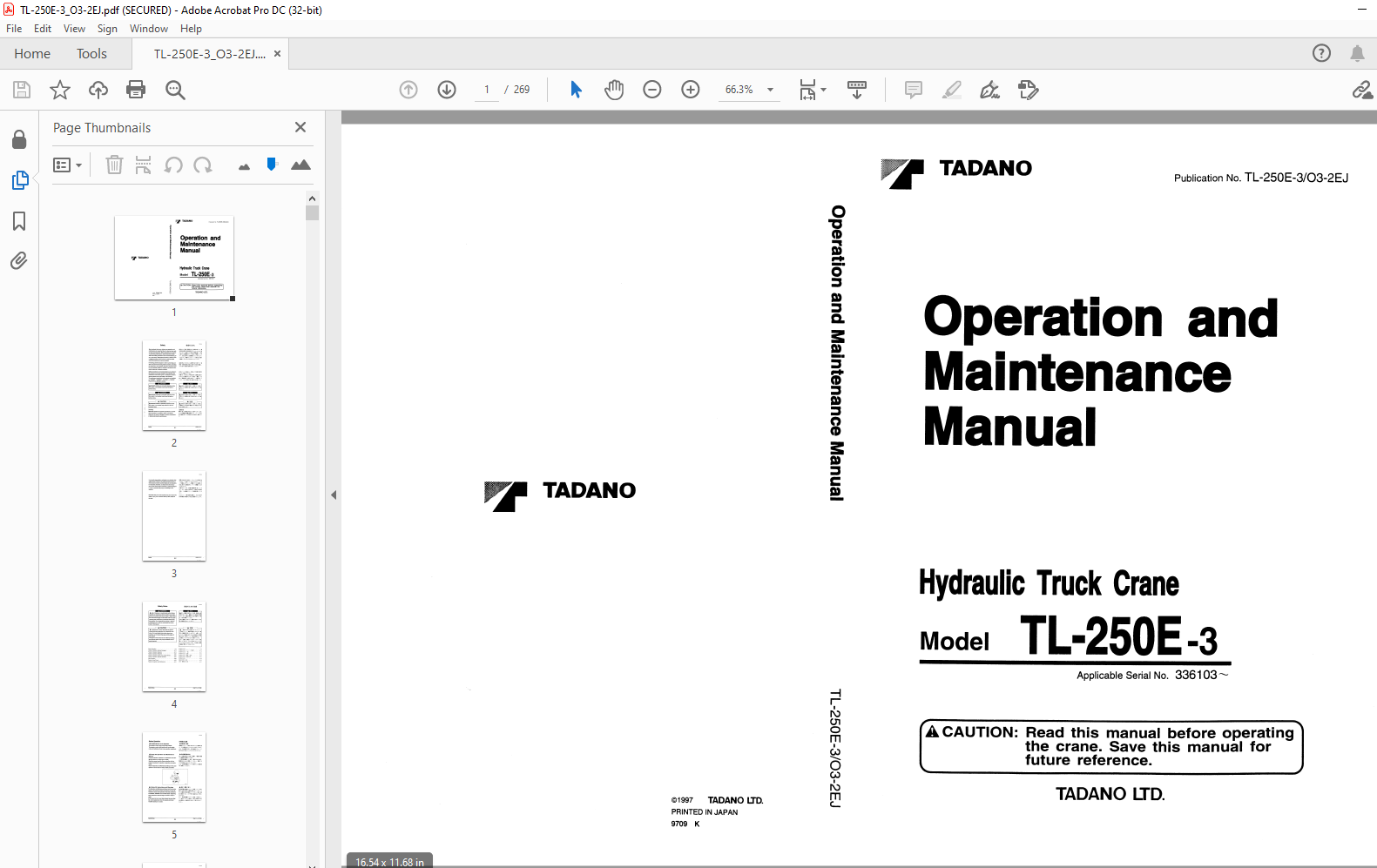Select page 2 thumbnail

(174, 386)
